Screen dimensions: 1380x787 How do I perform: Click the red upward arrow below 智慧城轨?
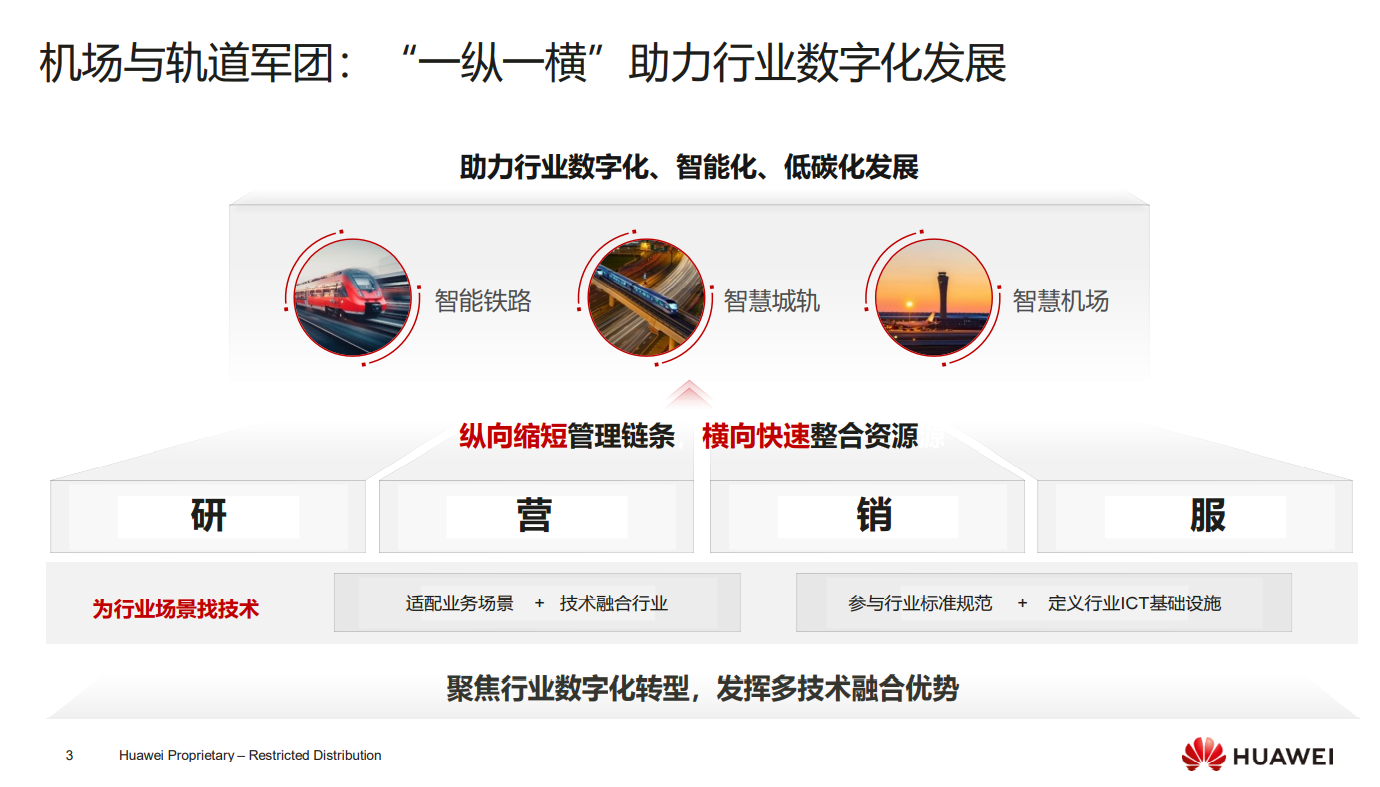[688, 395]
